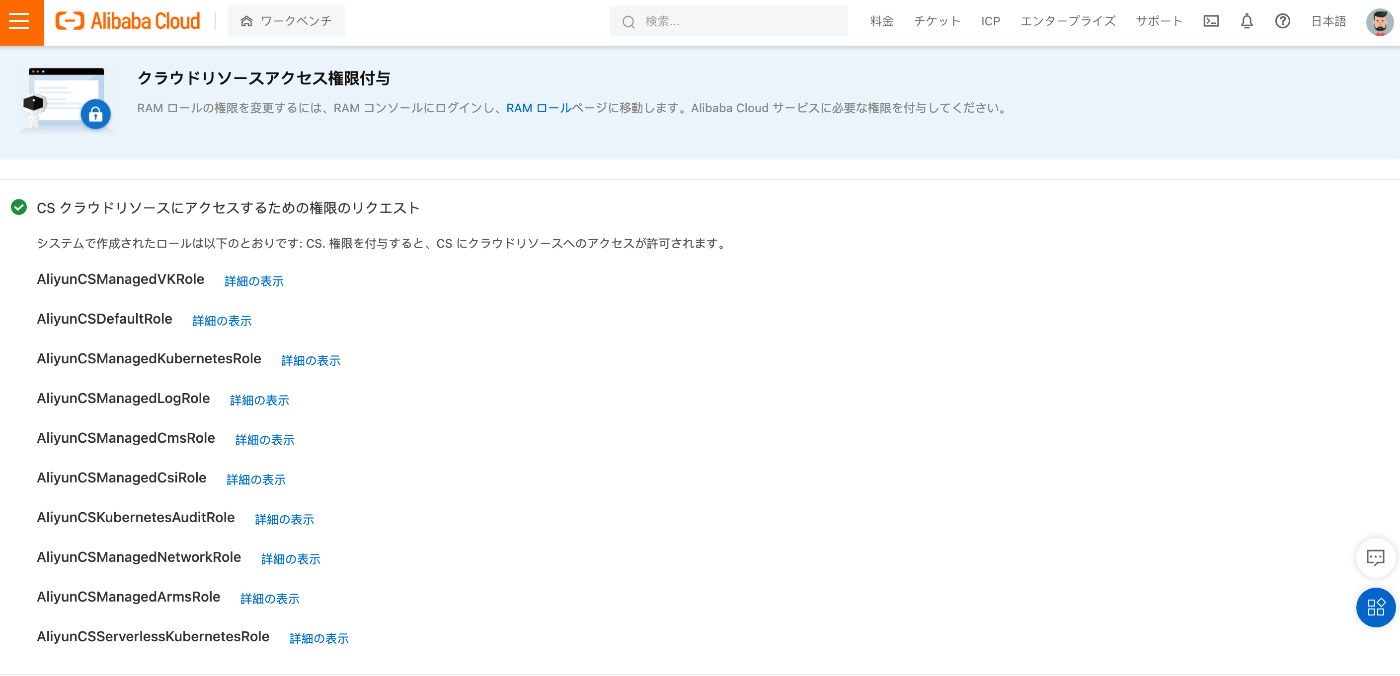Follow the RAM ロール link

[538, 108]
